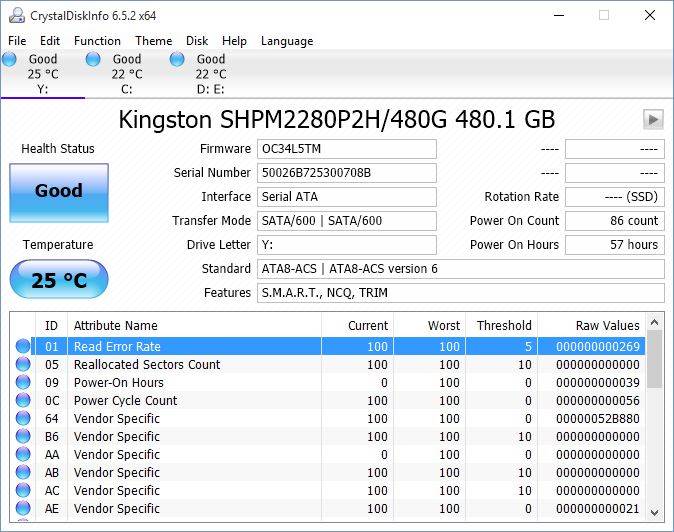Select the Reallocated Sectors Count row

point(328,364)
